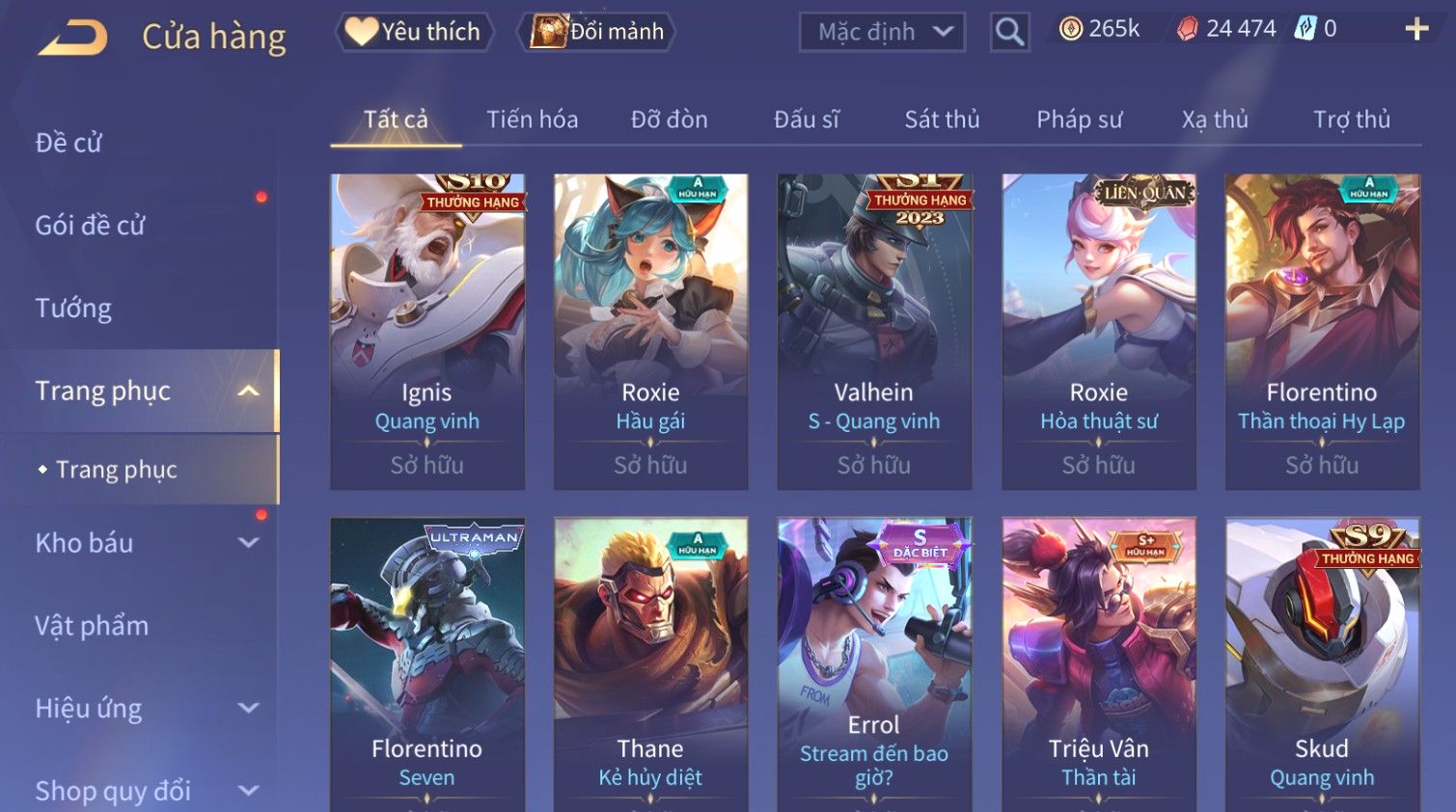This screenshot has height=812, width=1456.
Task: Select the Tiến hóa tab
Action: (x=533, y=120)
